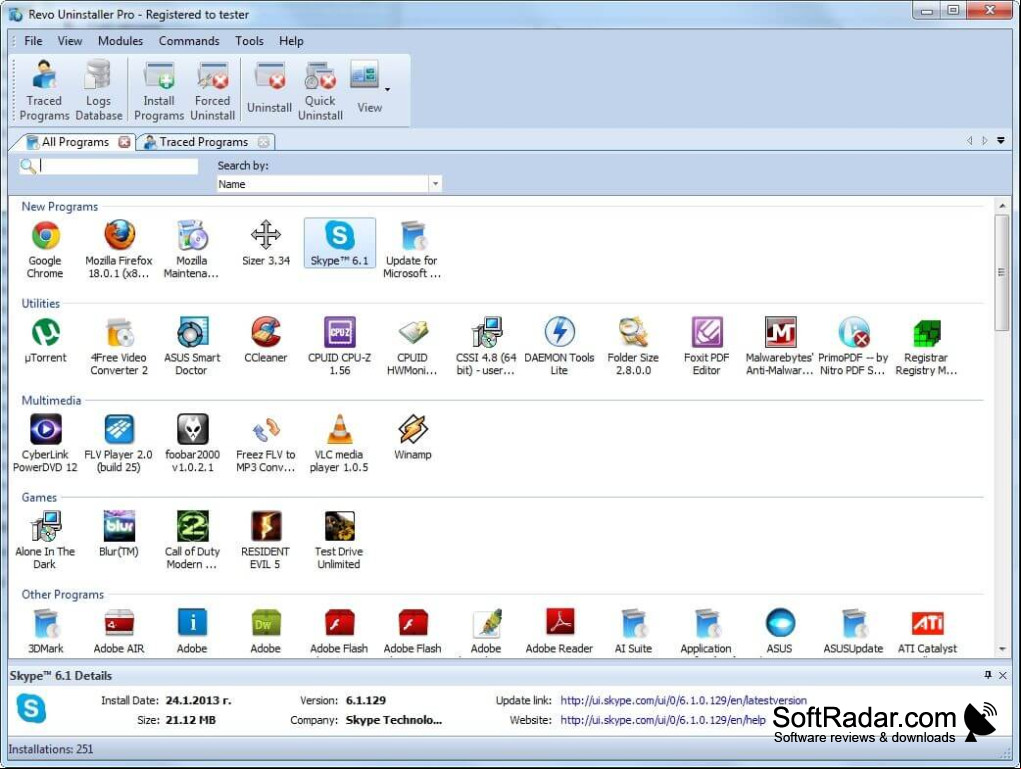
Task: Open the Skype Website help link
Action: (663, 720)
